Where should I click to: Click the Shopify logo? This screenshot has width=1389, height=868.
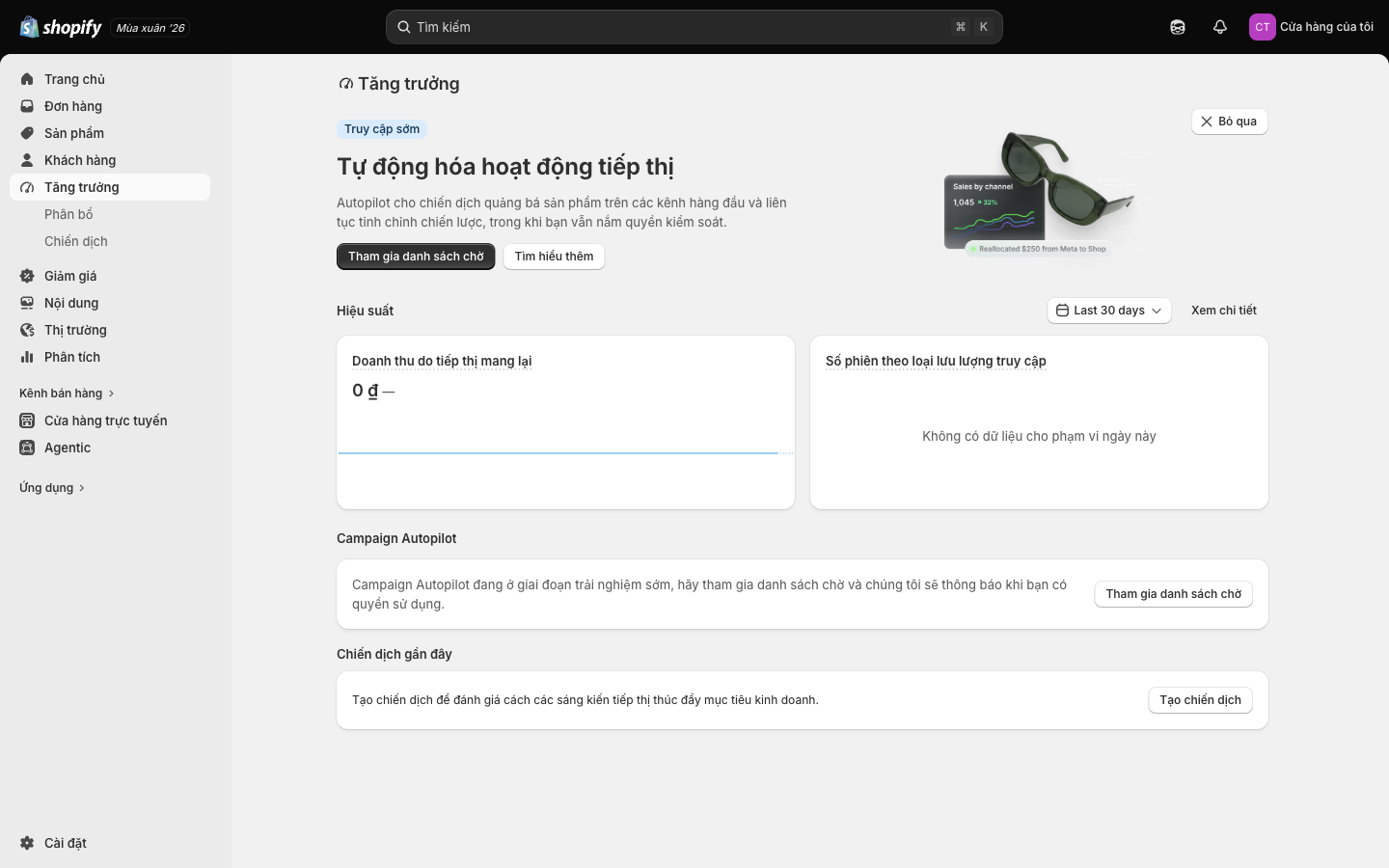[x=61, y=27]
